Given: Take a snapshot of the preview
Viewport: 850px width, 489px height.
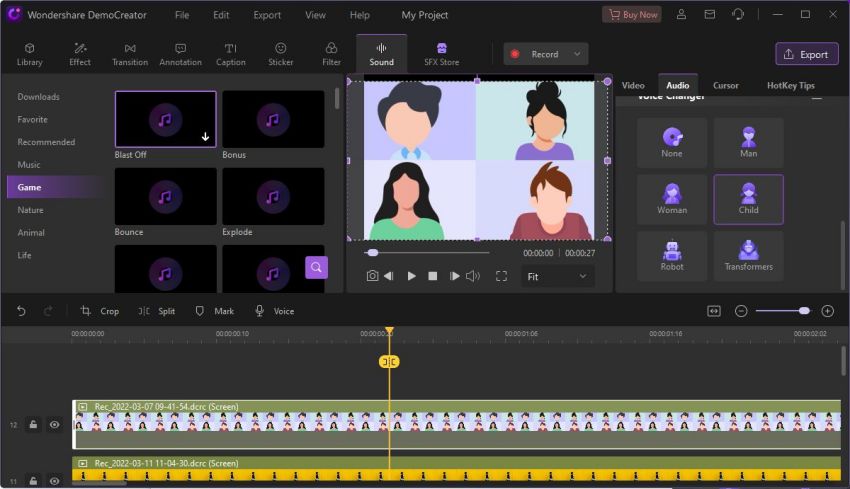Looking at the screenshot, I should 372,276.
